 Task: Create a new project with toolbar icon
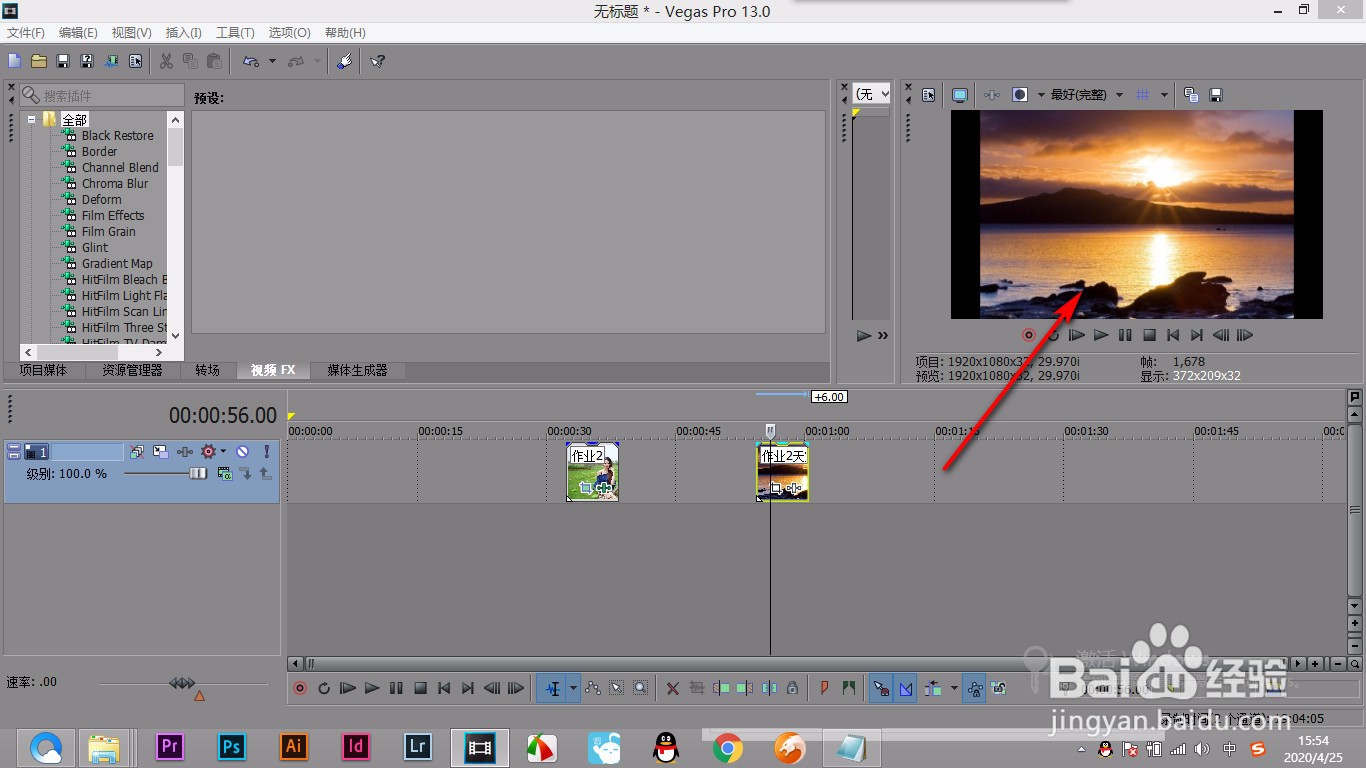tap(15, 61)
